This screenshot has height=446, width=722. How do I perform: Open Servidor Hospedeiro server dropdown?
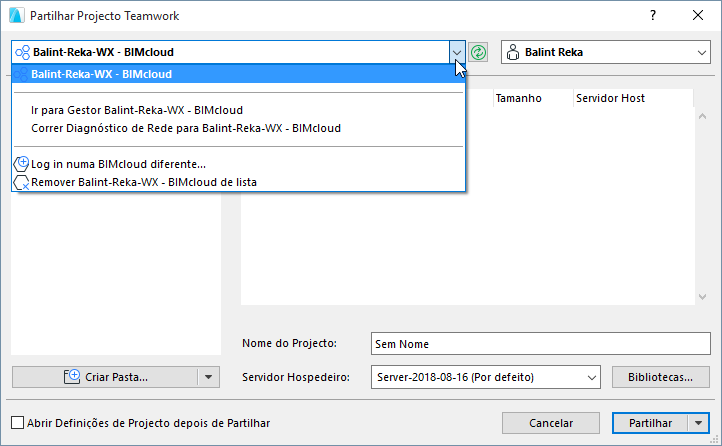click(486, 377)
